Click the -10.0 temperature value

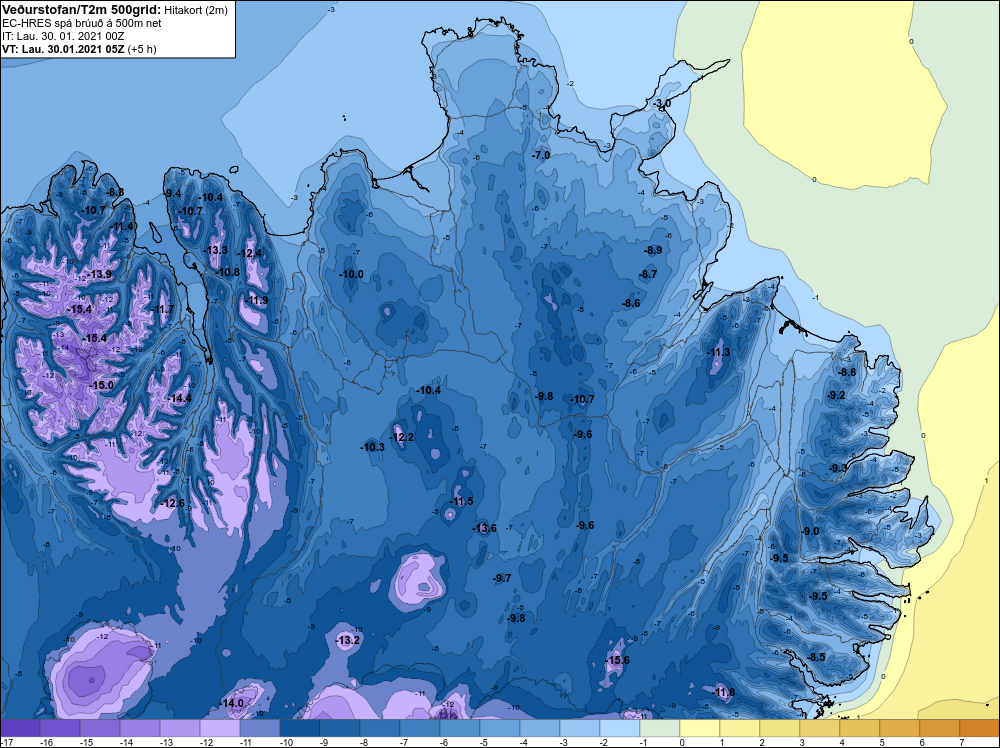[x=352, y=274]
